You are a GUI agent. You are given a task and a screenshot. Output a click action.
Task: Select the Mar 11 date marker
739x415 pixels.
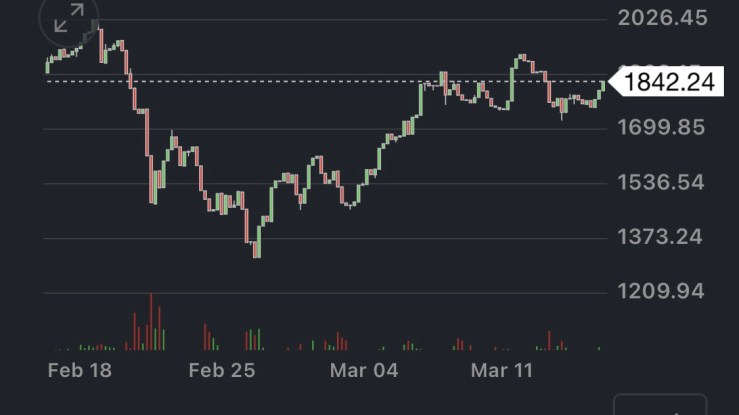[503, 370]
